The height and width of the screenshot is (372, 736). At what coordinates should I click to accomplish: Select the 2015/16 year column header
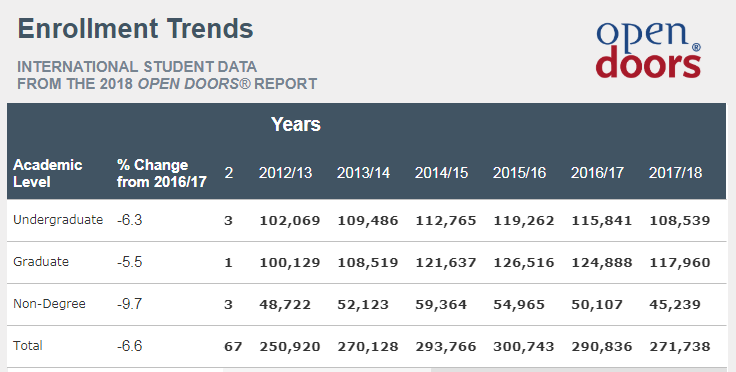[519, 173]
